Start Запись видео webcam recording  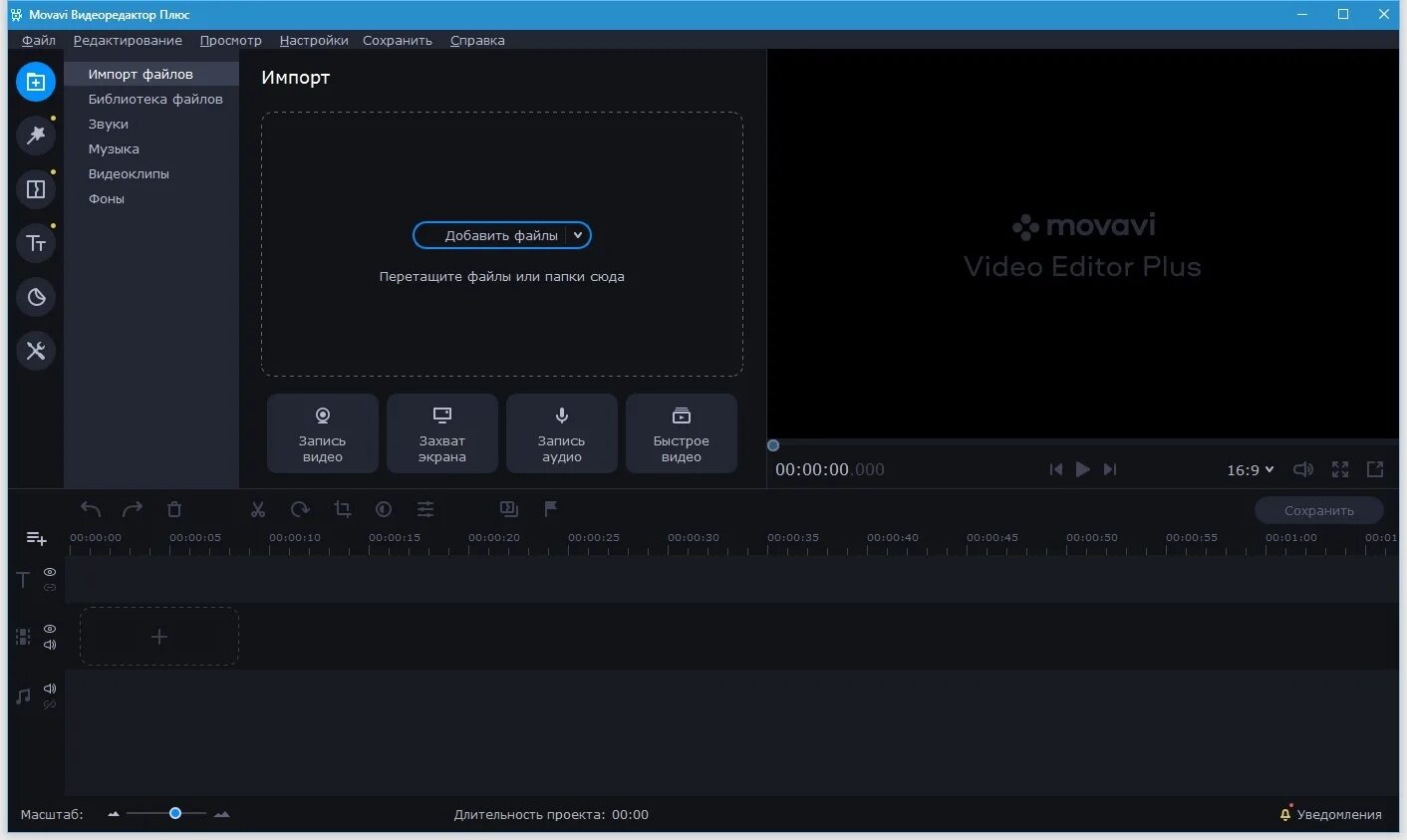point(323,433)
